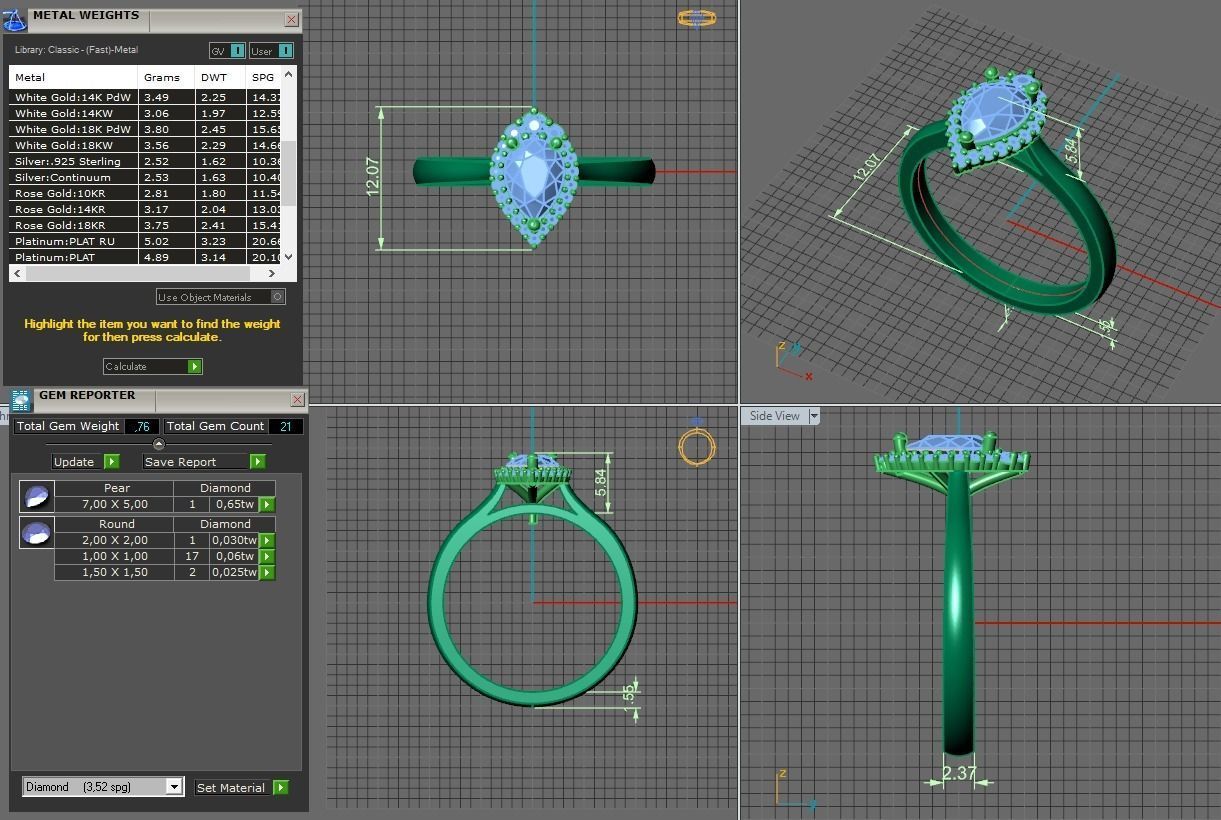The height and width of the screenshot is (820, 1221).
Task: Click the 5.84 dimension in front view
Action: 602,482
